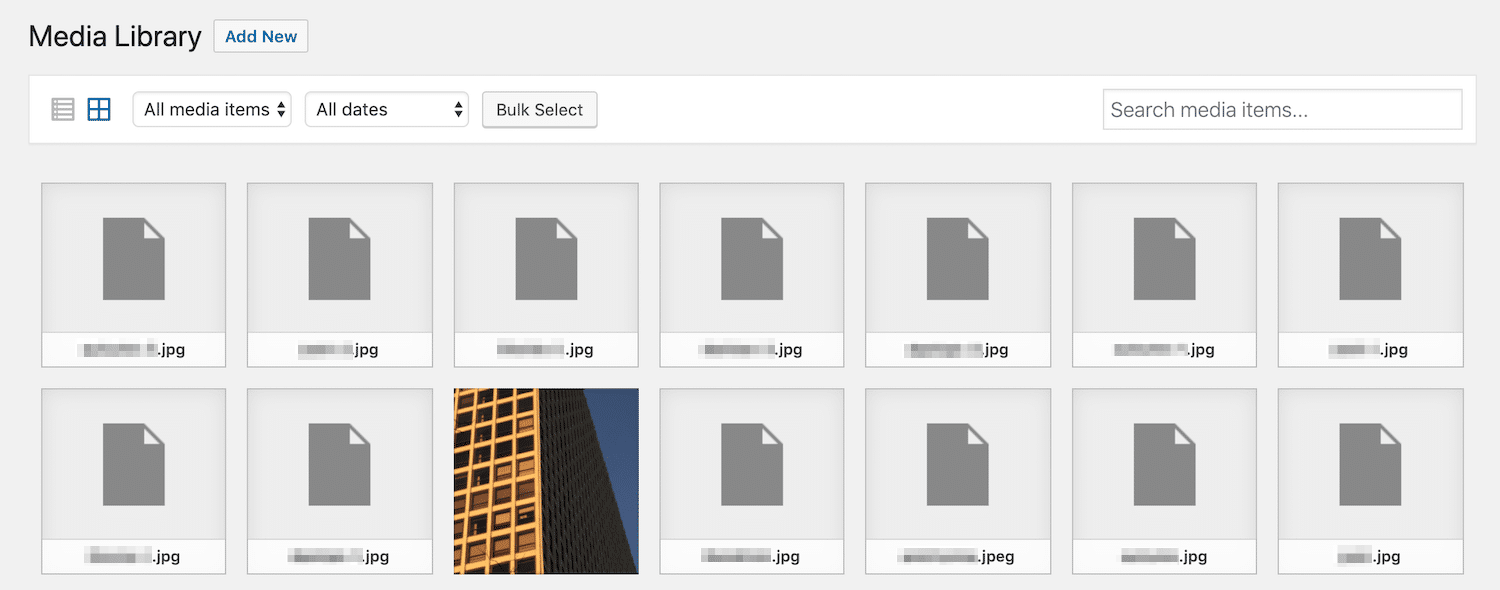
Task: Click the file icon on the last bottom-row item
Action: point(1370,462)
